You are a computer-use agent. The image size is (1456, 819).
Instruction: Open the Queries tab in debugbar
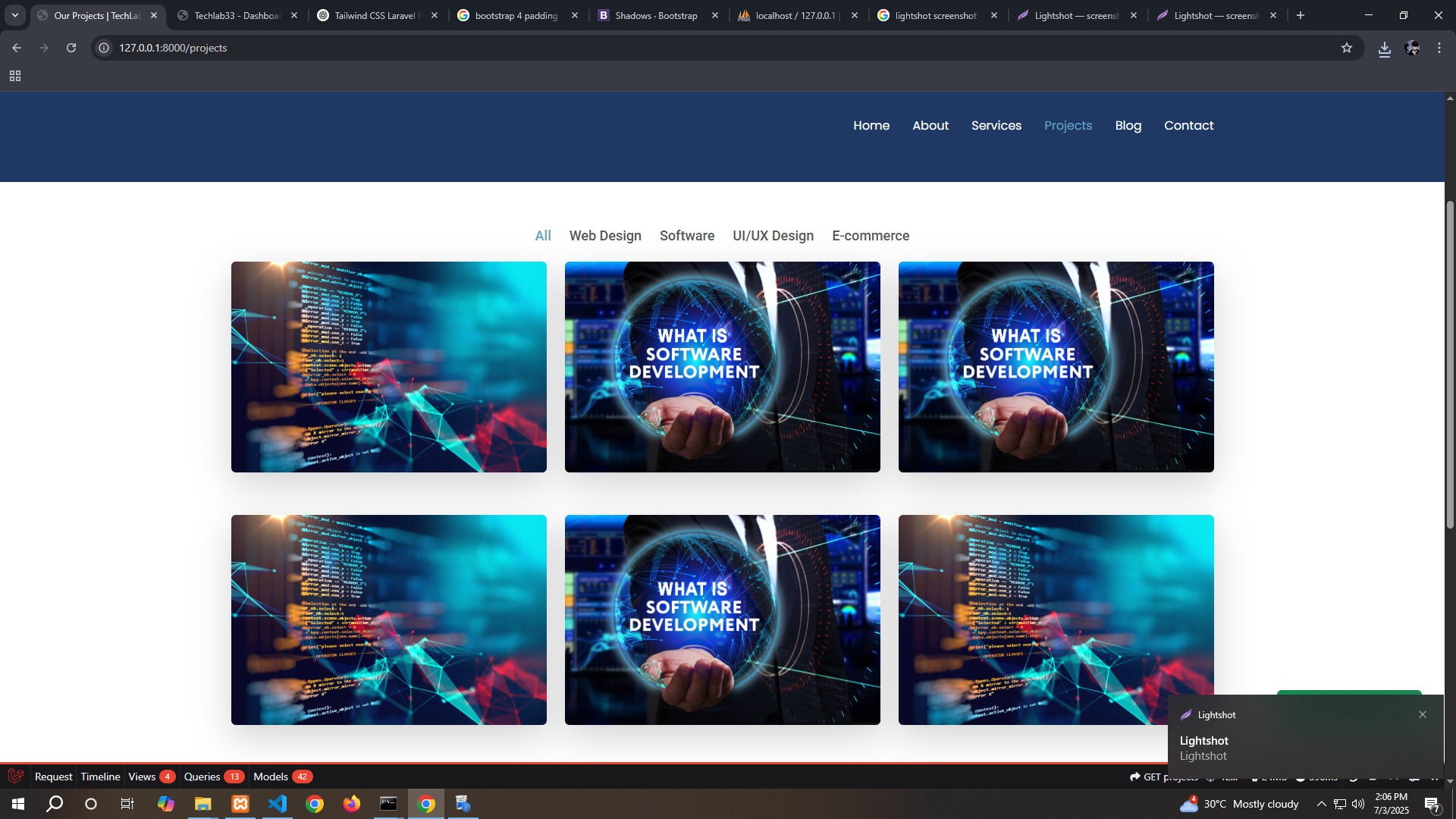tap(202, 777)
